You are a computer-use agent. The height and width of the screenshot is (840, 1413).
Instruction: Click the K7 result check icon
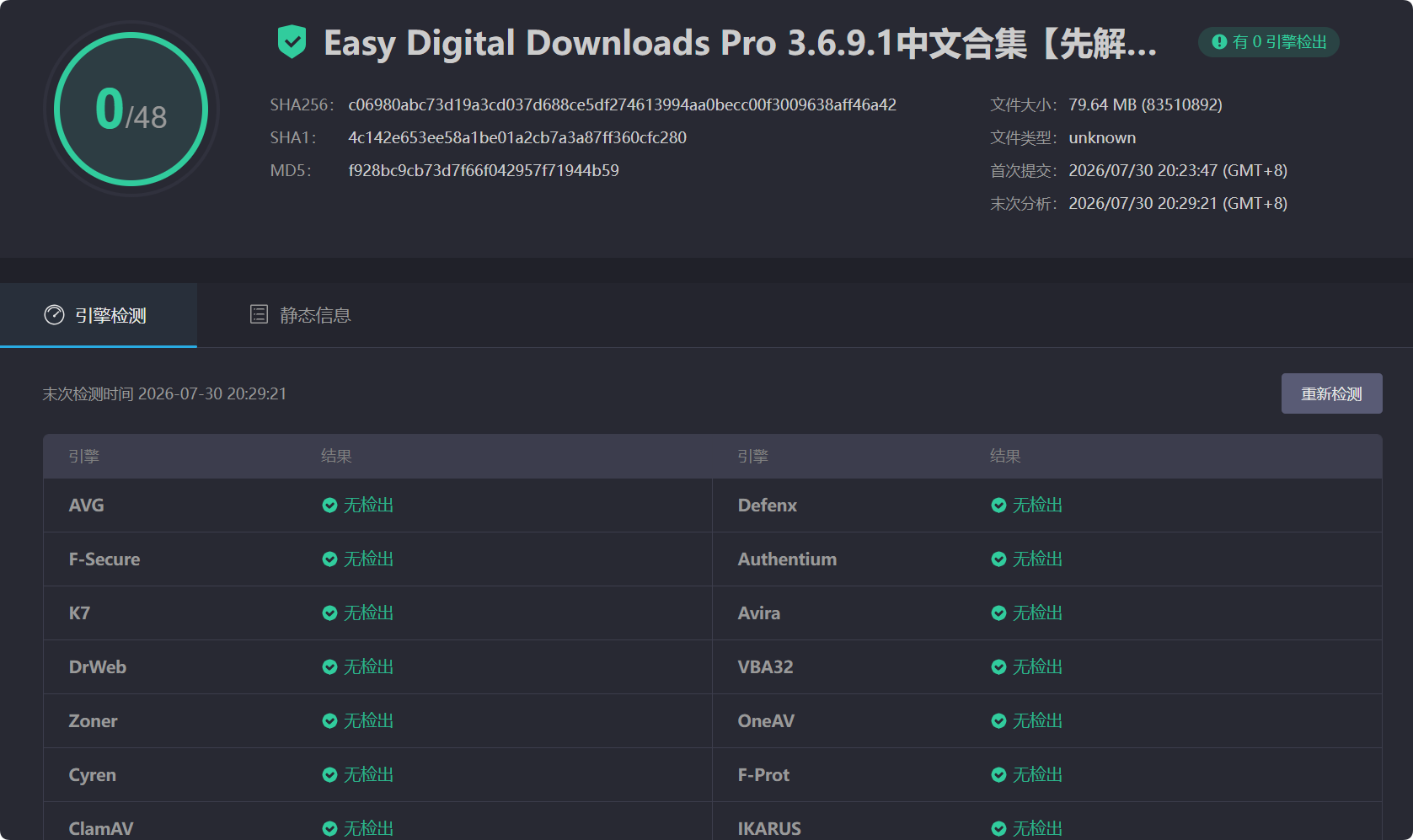point(329,613)
